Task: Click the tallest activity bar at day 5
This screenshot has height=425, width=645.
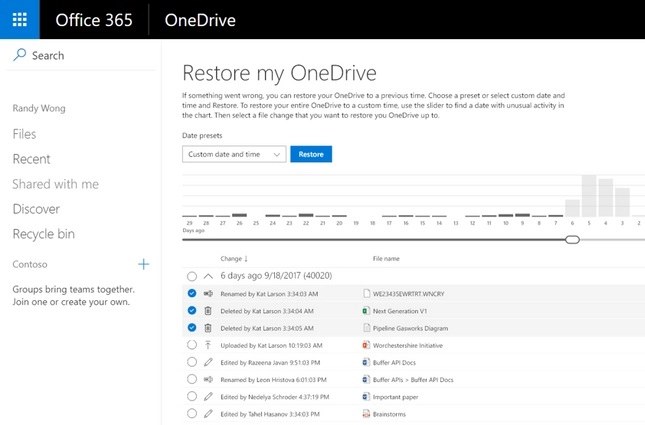Action: tap(589, 195)
